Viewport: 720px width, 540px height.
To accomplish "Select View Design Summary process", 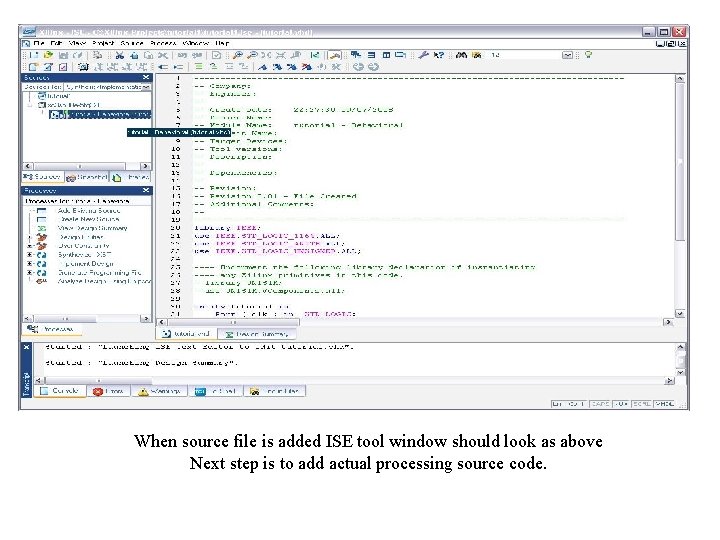I will click(92, 228).
